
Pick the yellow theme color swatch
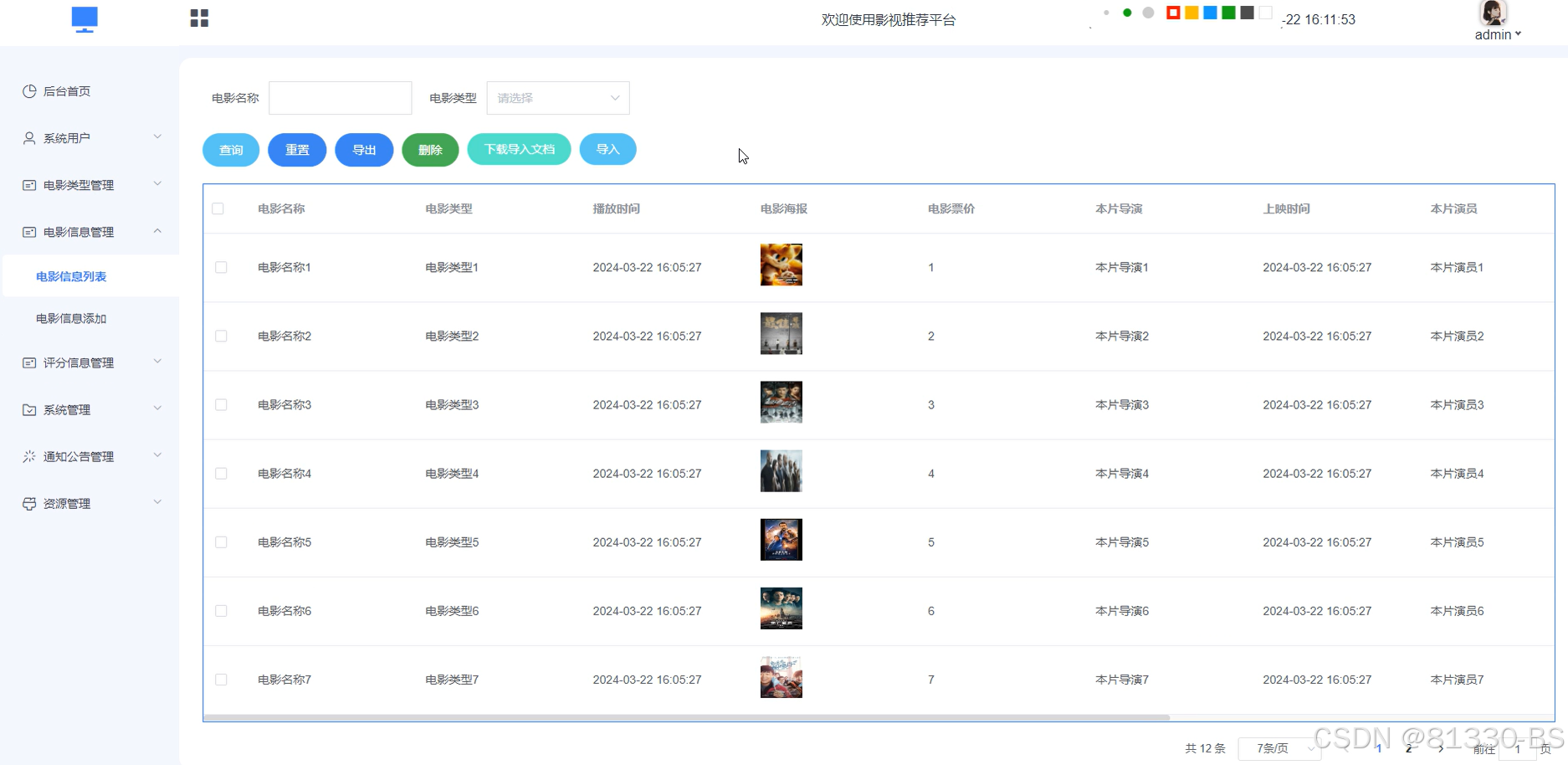(1191, 13)
